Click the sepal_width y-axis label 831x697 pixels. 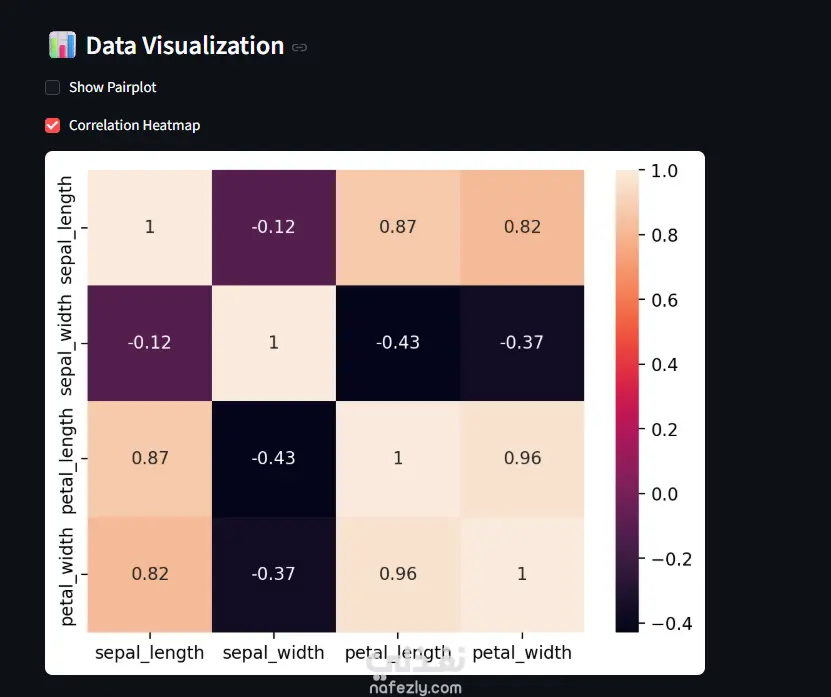click(x=65, y=345)
